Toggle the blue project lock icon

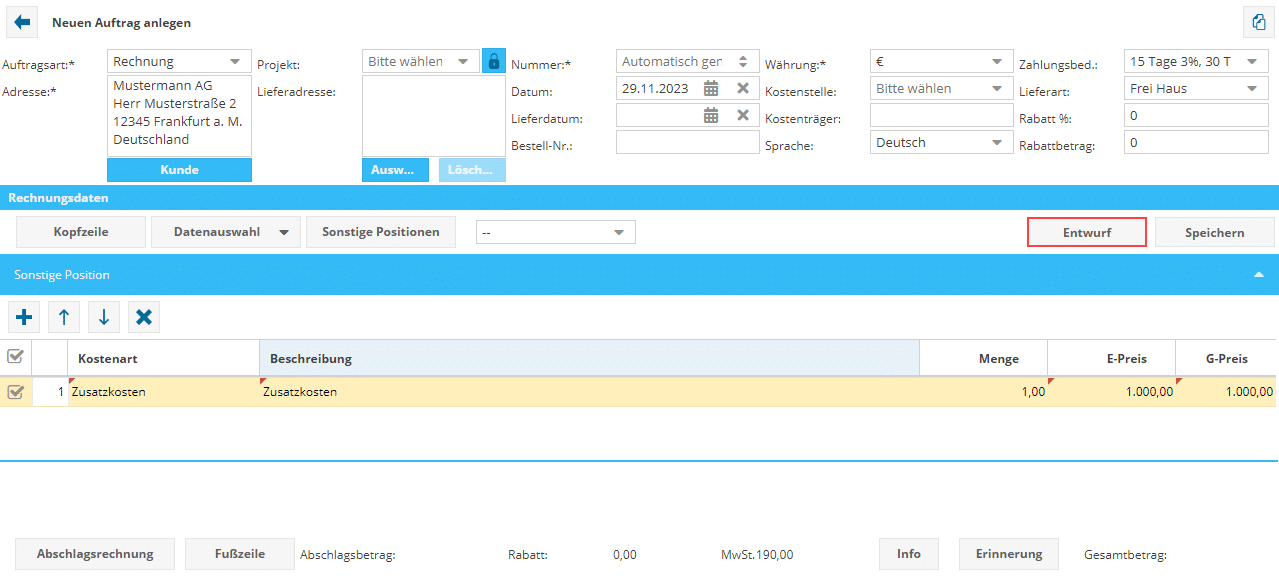[493, 61]
